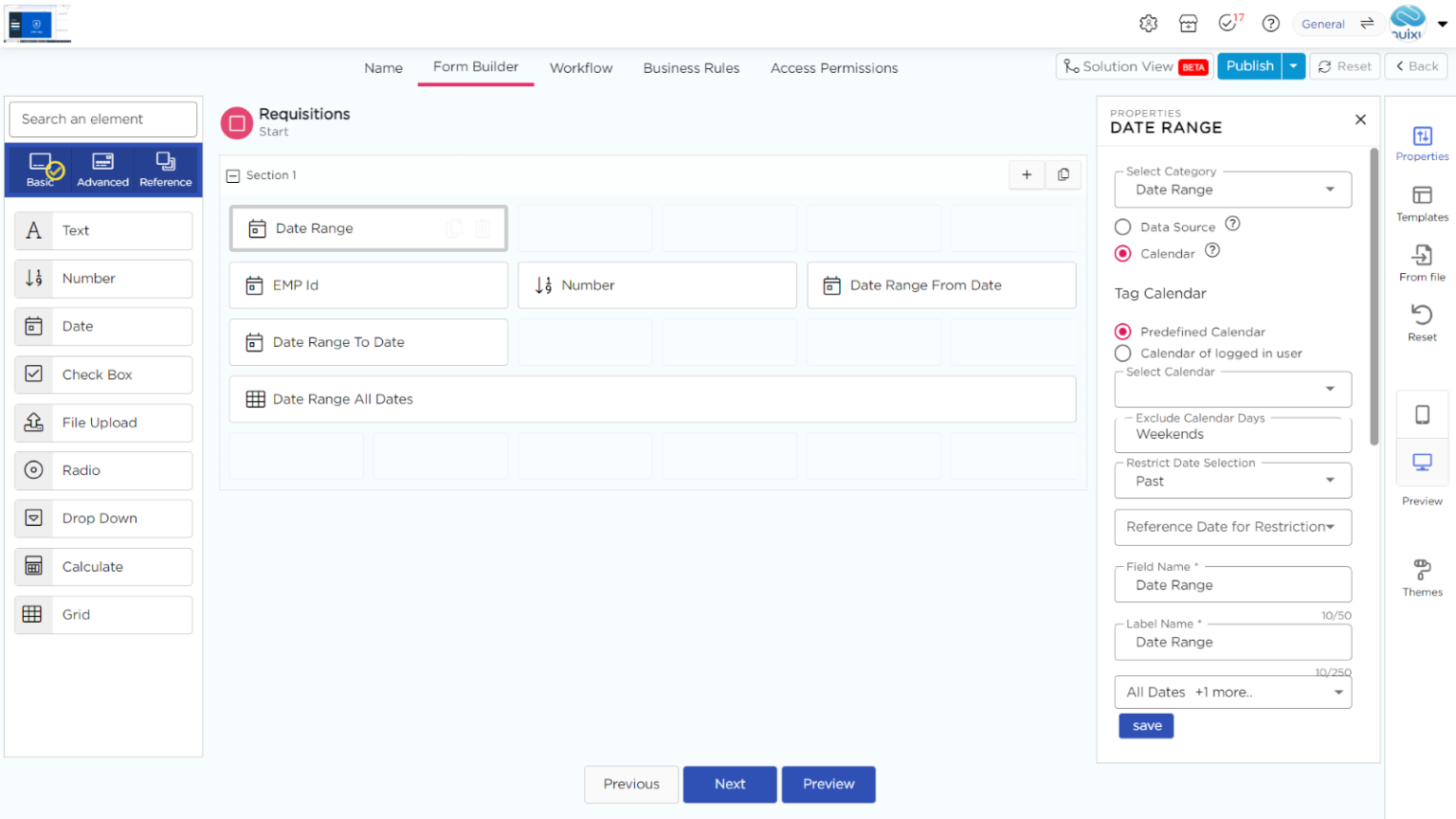Switch to the Workflow tab
The width and height of the screenshot is (1456, 819).
[x=581, y=67]
